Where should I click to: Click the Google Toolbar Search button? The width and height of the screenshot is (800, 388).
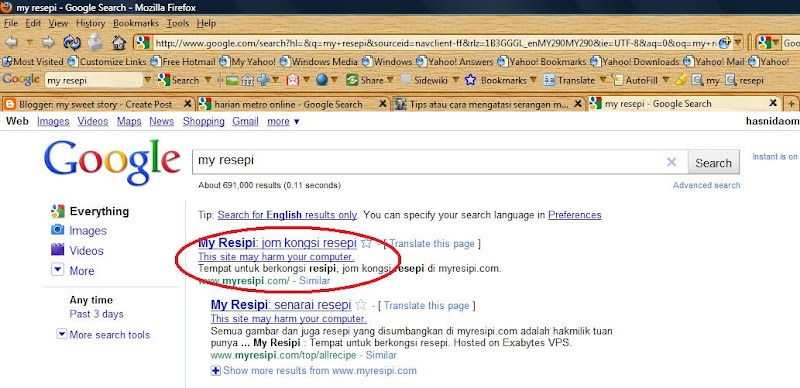(x=179, y=80)
